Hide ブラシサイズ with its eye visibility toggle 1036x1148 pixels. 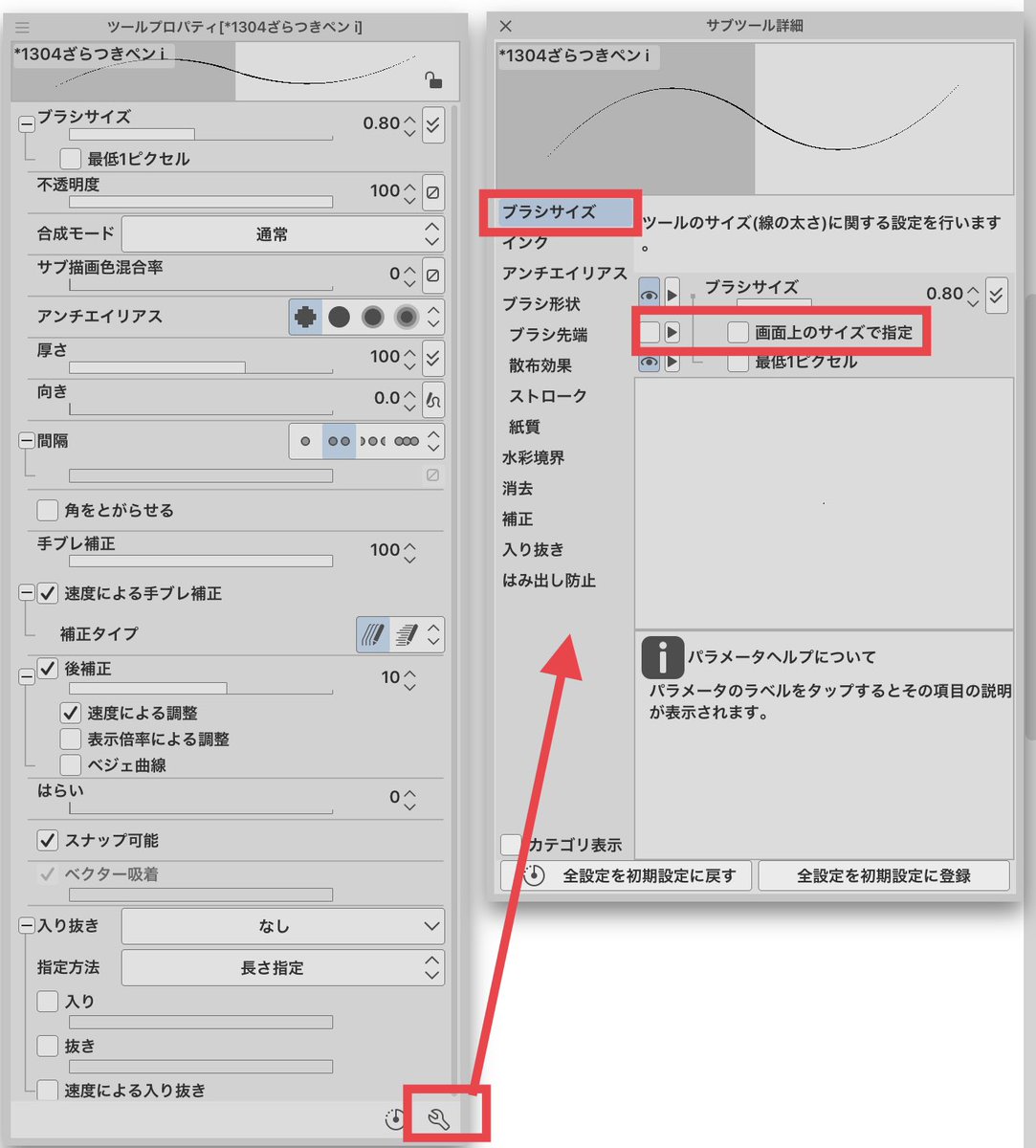click(650, 296)
